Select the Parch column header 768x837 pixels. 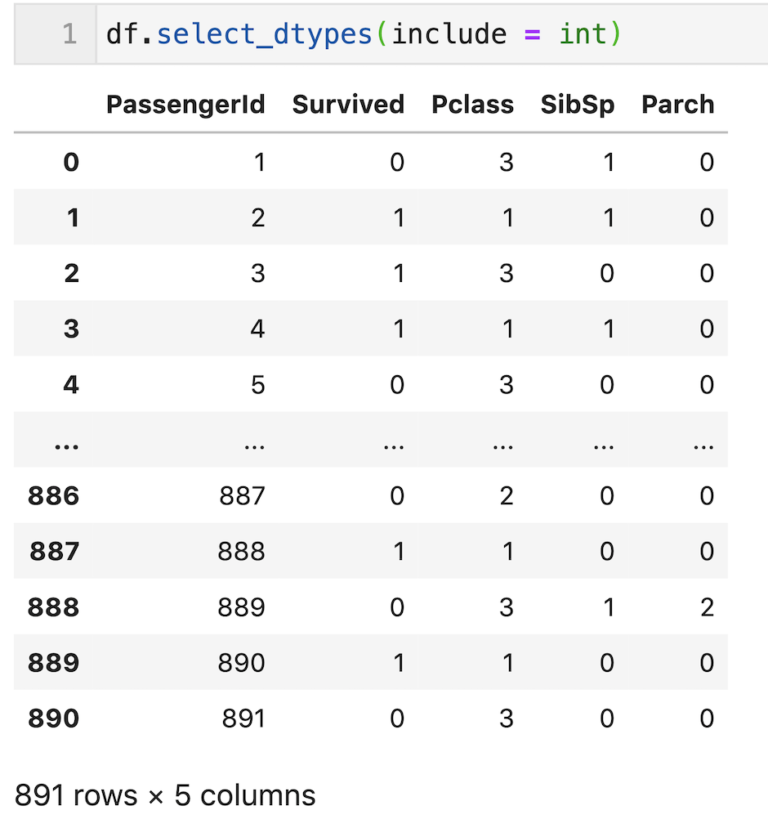coord(678,105)
